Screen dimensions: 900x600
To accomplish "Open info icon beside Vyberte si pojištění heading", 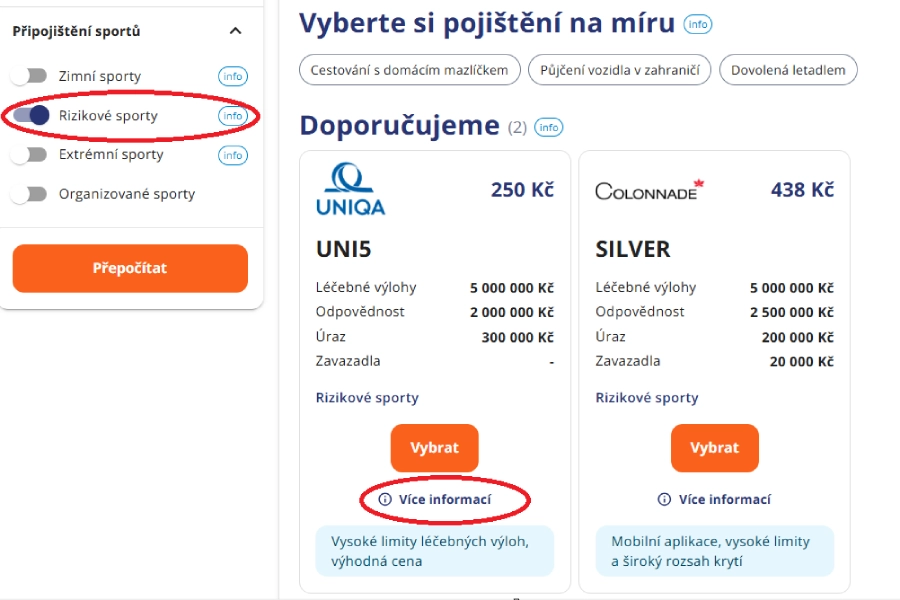I will pos(698,24).
